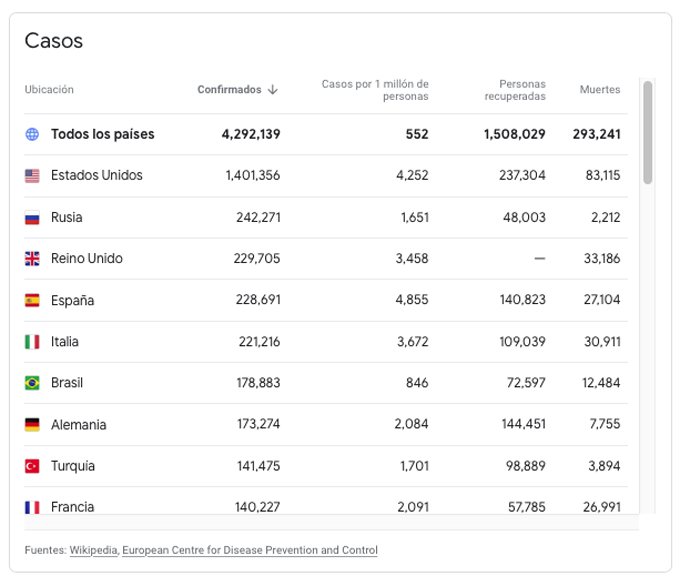This screenshot has width=690, height=586.
Task: Click the Italy flag icon
Action: point(32,342)
